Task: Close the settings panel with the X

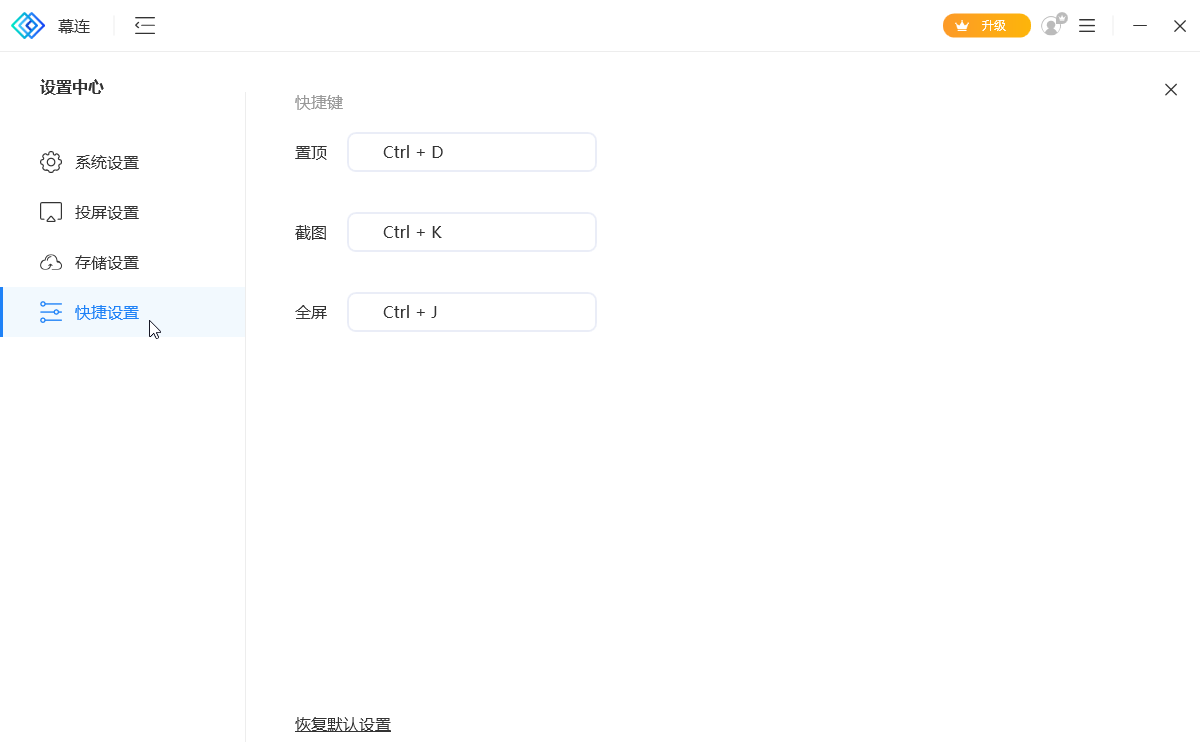Action: click(x=1170, y=89)
